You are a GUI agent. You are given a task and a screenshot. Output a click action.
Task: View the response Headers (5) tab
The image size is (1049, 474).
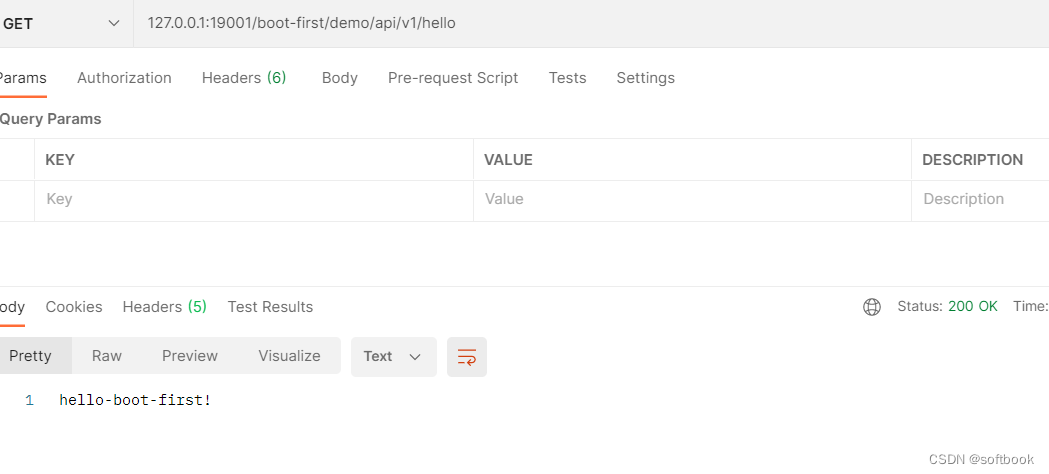pos(164,307)
